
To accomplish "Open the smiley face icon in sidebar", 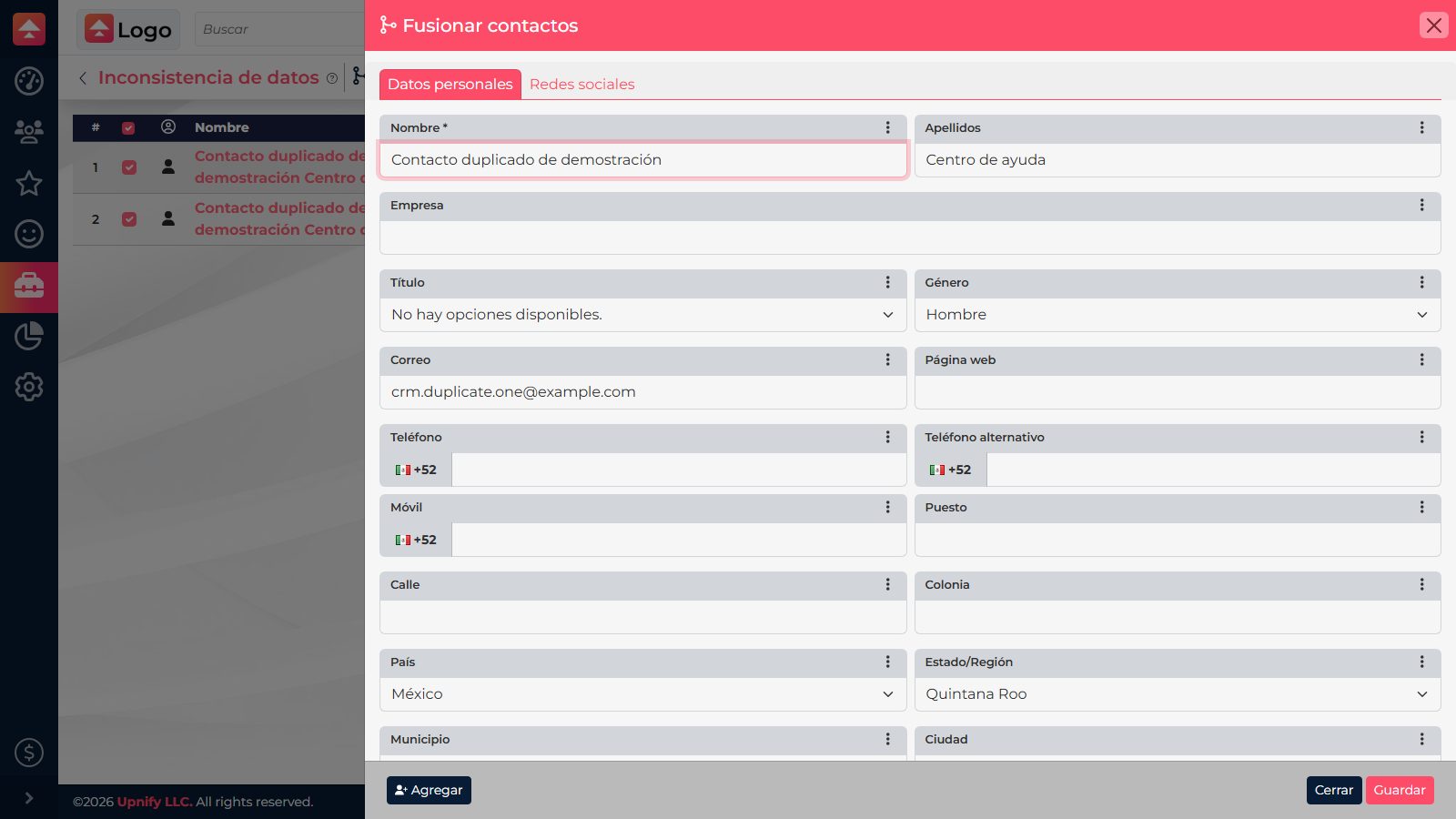I will 29,234.
